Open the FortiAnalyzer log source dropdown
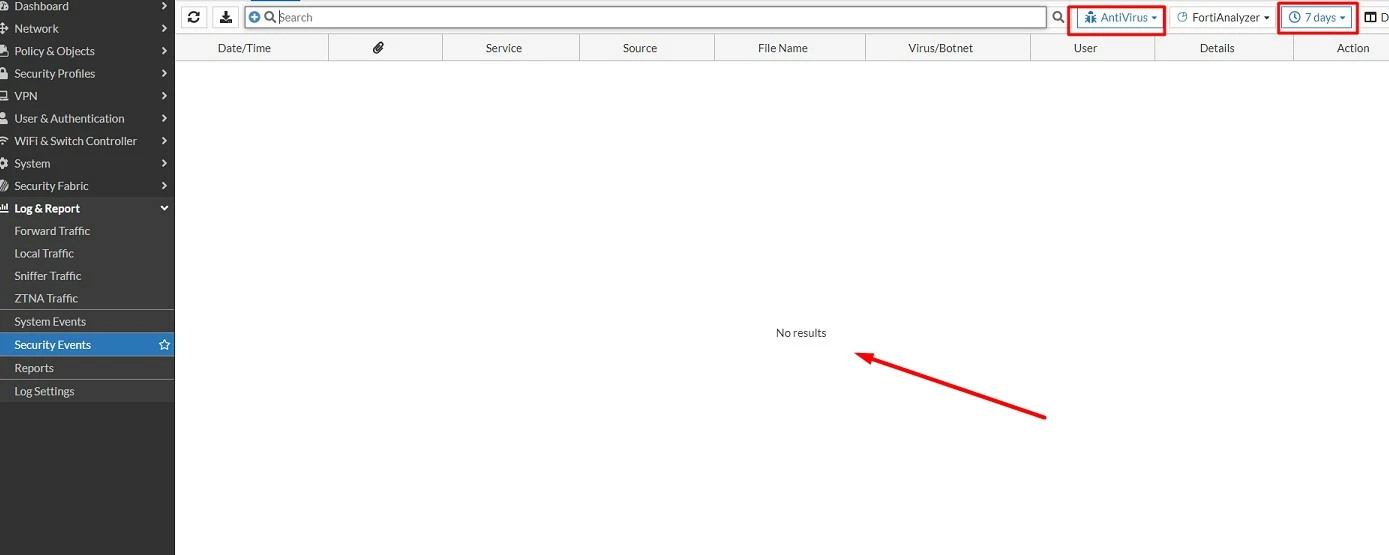The image size is (1389, 555). tap(1223, 18)
